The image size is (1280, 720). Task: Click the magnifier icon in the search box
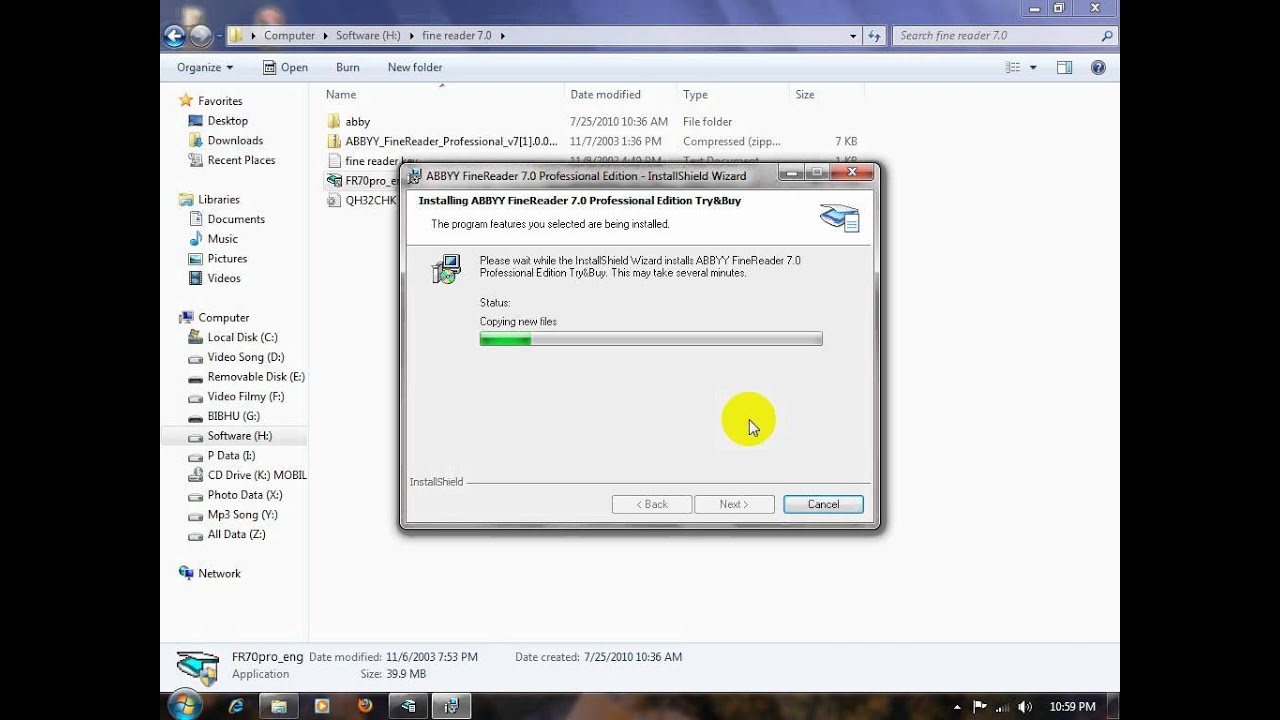1106,36
